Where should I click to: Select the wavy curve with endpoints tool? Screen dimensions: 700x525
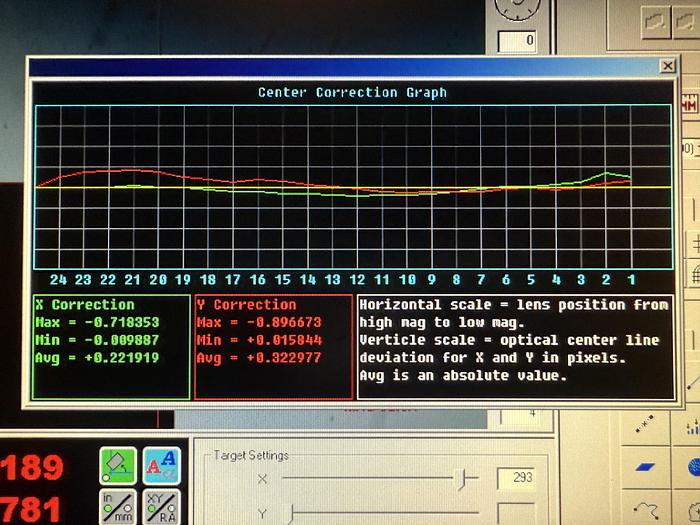pyautogui.click(x=646, y=510)
